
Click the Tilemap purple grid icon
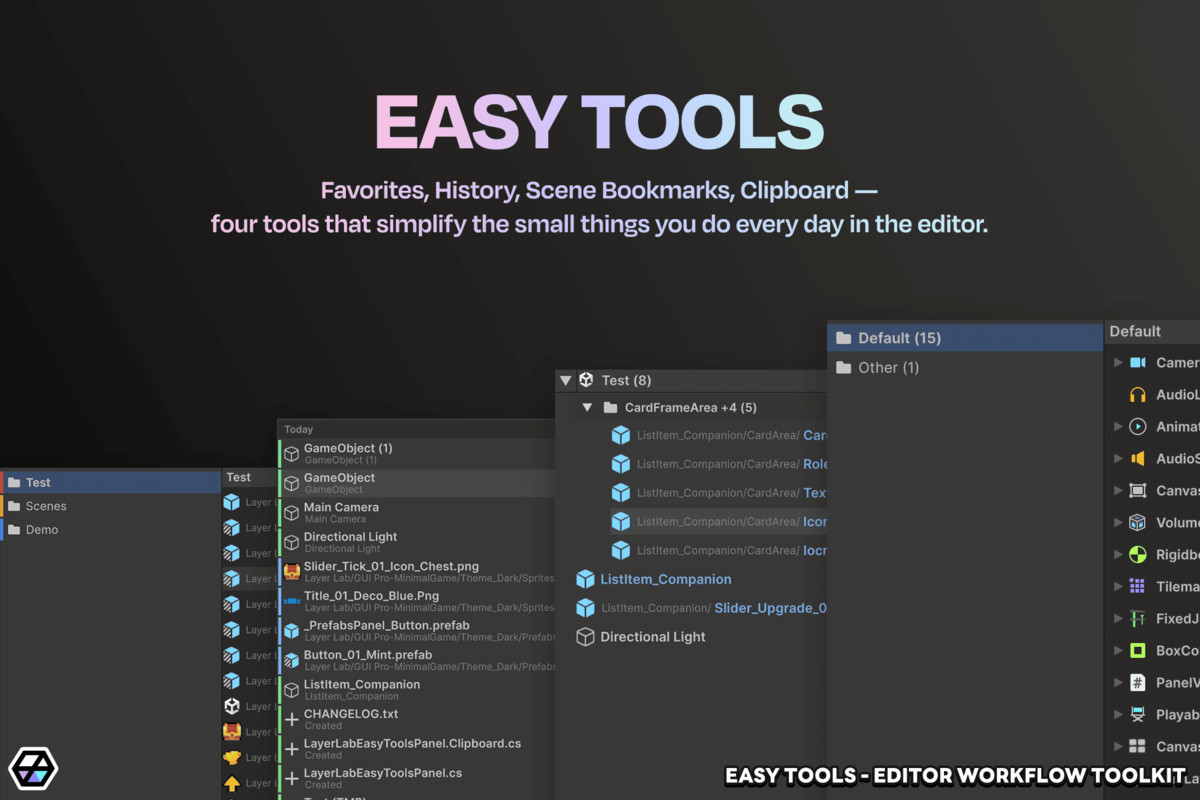[1137, 586]
